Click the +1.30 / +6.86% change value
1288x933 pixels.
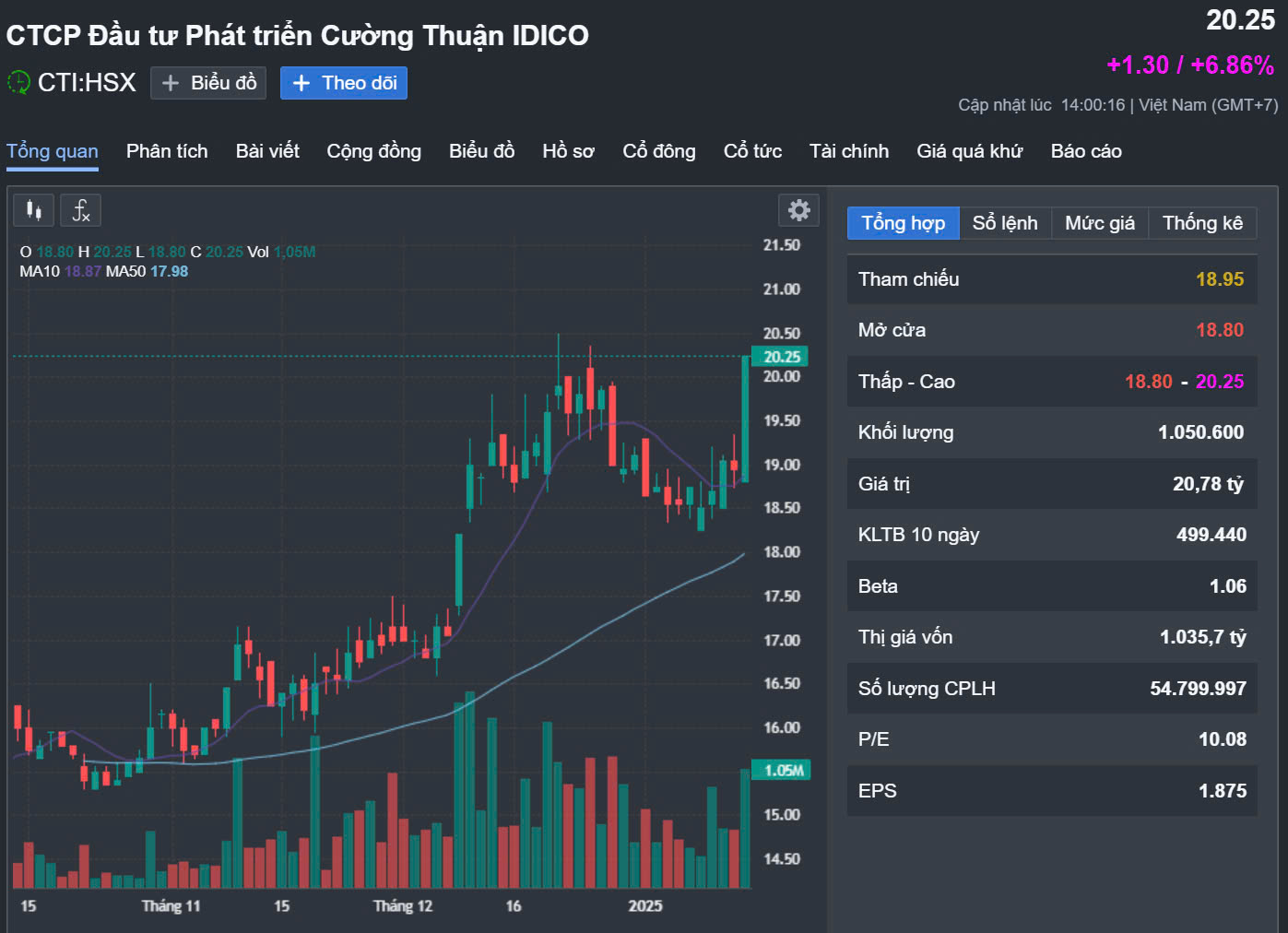click(x=1190, y=65)
